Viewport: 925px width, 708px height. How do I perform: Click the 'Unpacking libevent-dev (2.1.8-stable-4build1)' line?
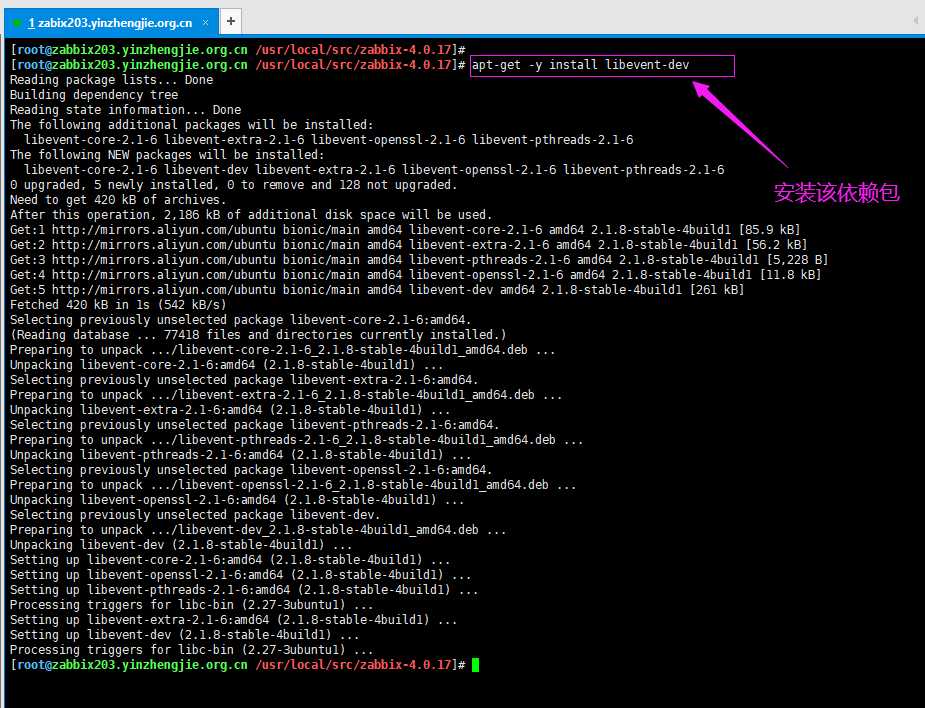point(181,545)
